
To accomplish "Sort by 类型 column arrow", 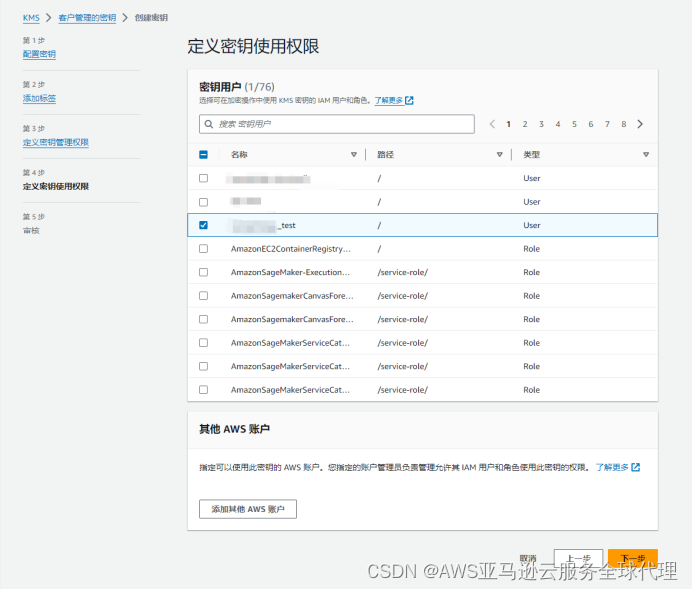I will [646, 155].
